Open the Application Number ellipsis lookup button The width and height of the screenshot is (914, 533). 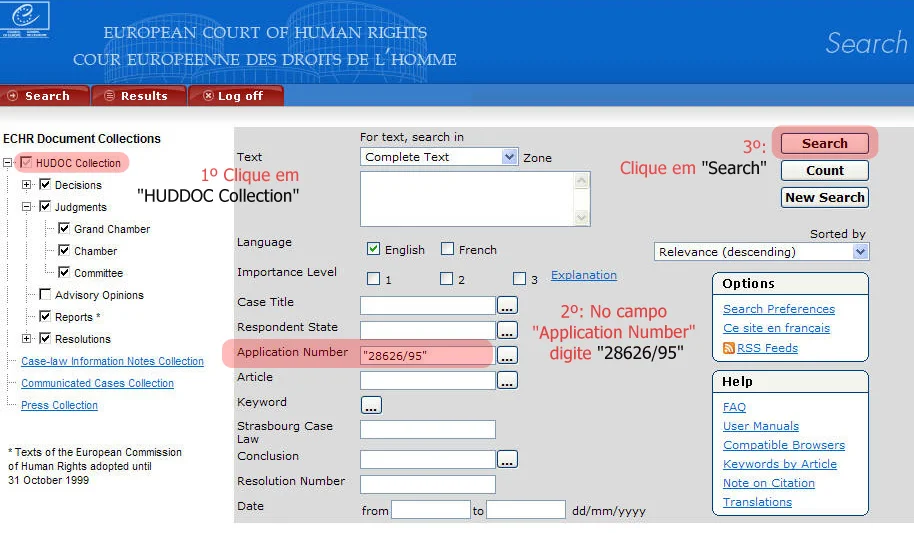507,355
